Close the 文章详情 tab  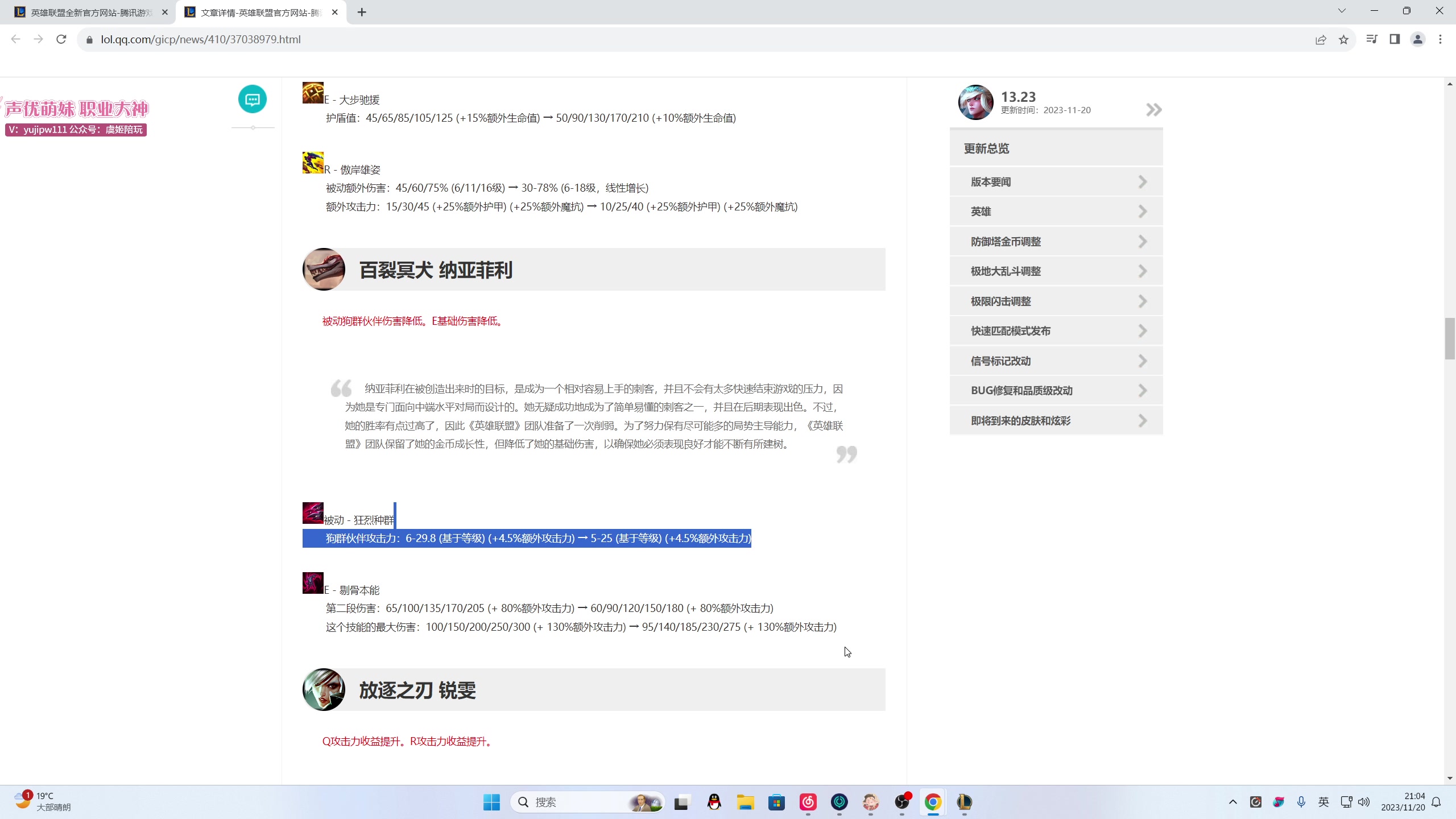click(x=335, y=12)
